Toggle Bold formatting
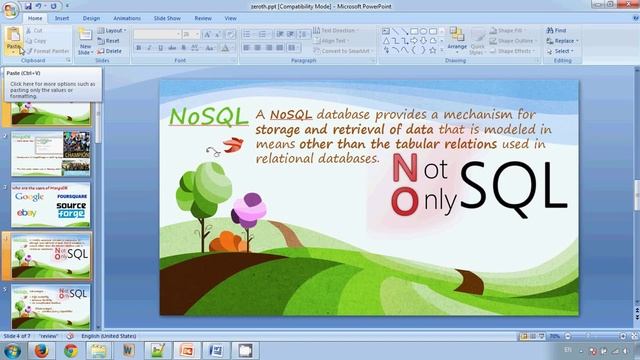Viewport: 640px width, 360px height. 139,48
